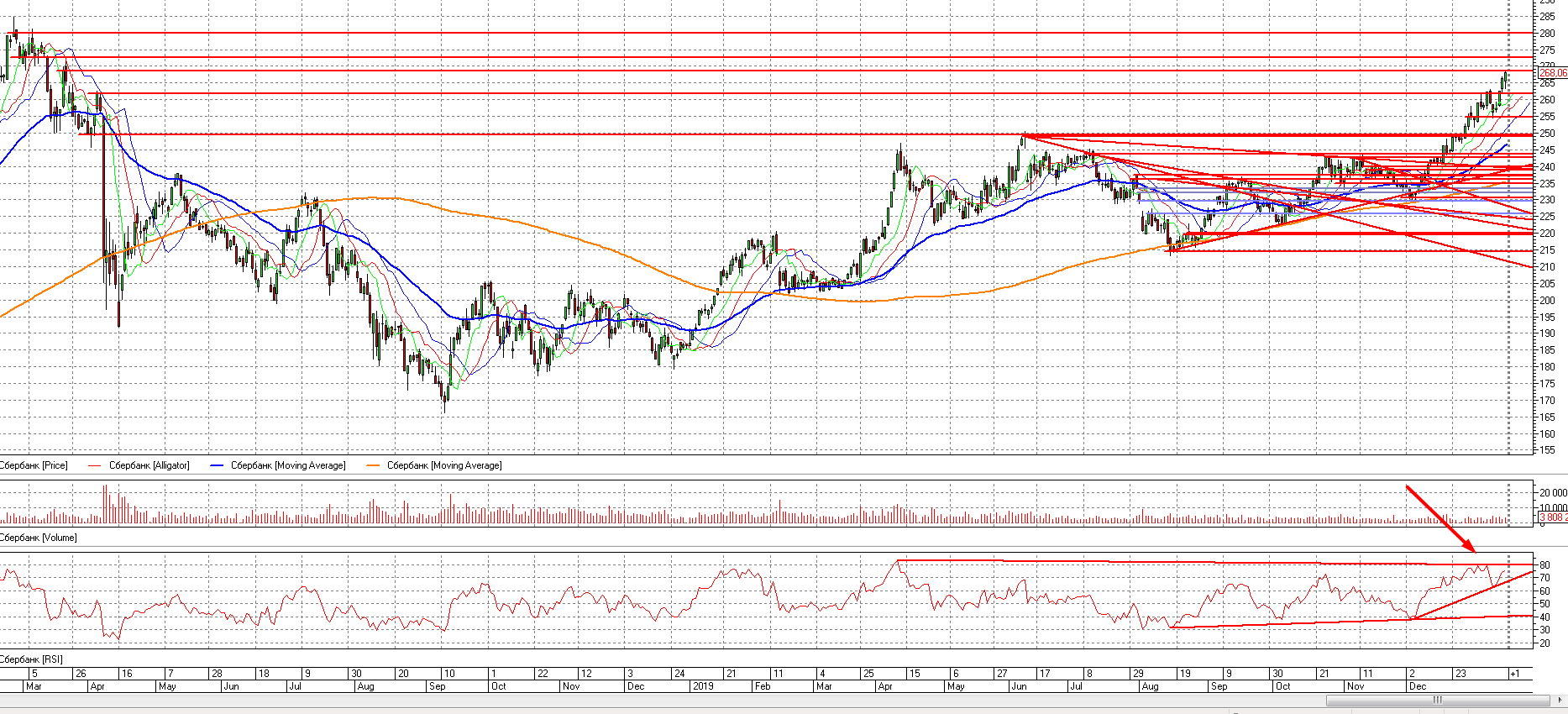Click the horizontal chart scrollbar thumb
The image size is (1568, 714).
click(1437, 700)
